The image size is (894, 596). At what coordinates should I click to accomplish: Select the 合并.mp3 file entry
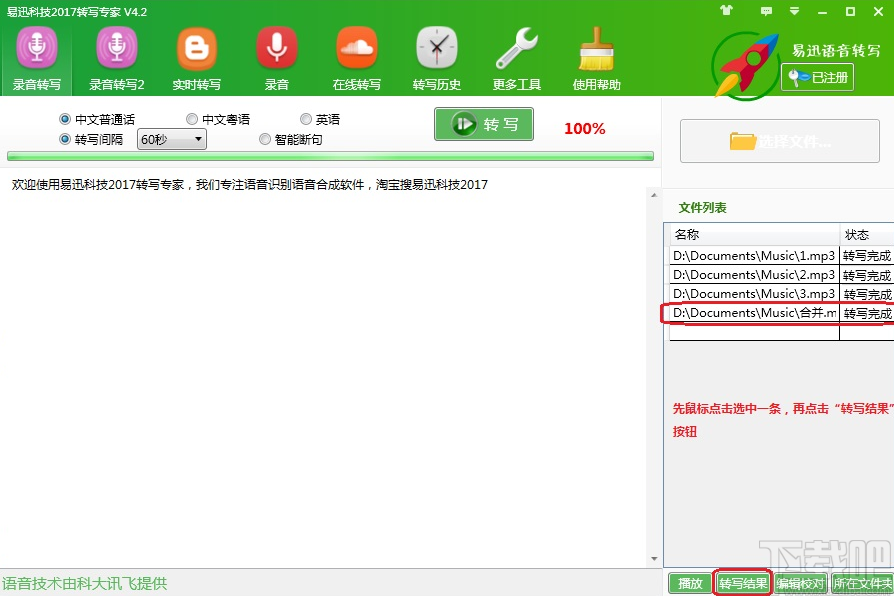pos(752,312)
